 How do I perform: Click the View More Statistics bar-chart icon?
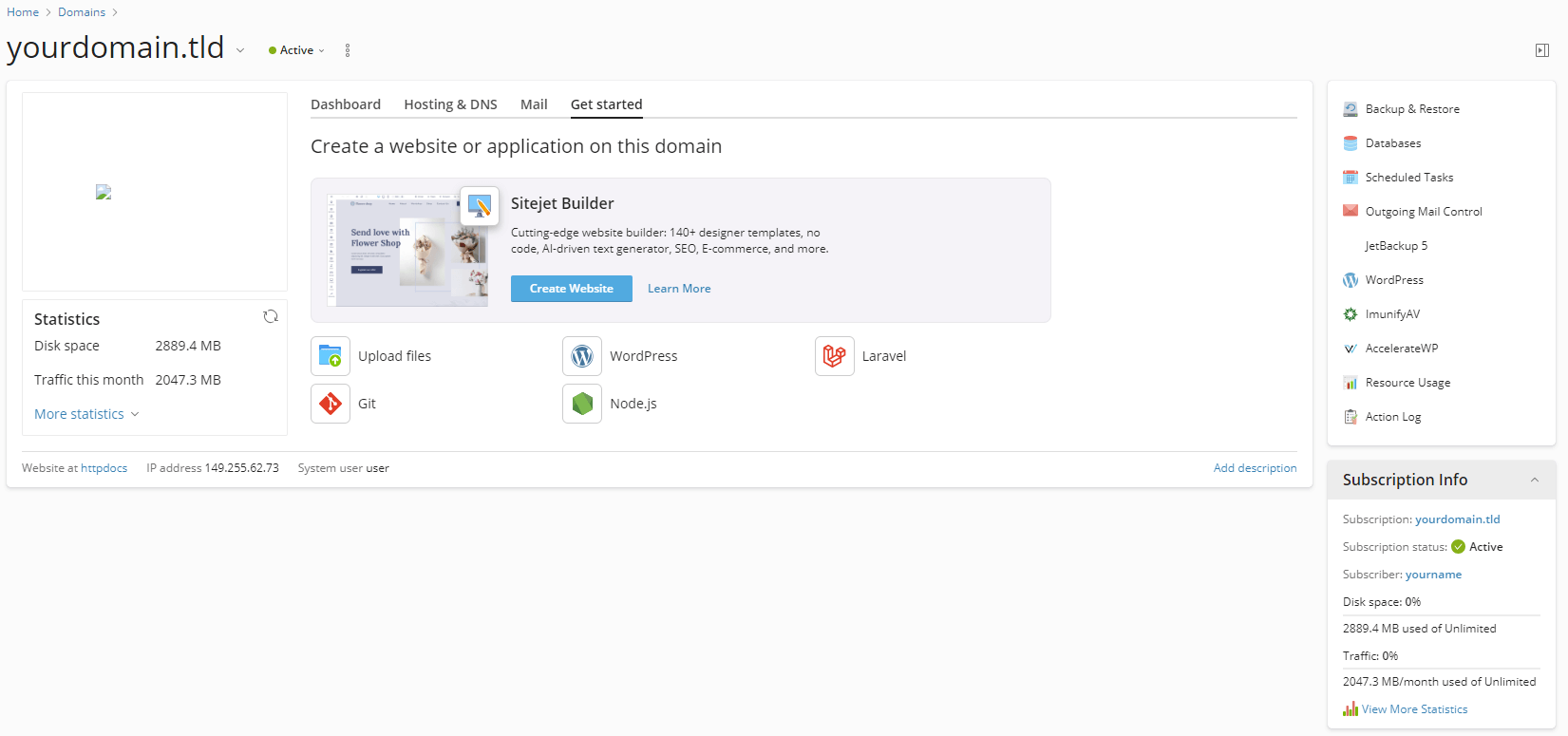(x=1351, y=709)
